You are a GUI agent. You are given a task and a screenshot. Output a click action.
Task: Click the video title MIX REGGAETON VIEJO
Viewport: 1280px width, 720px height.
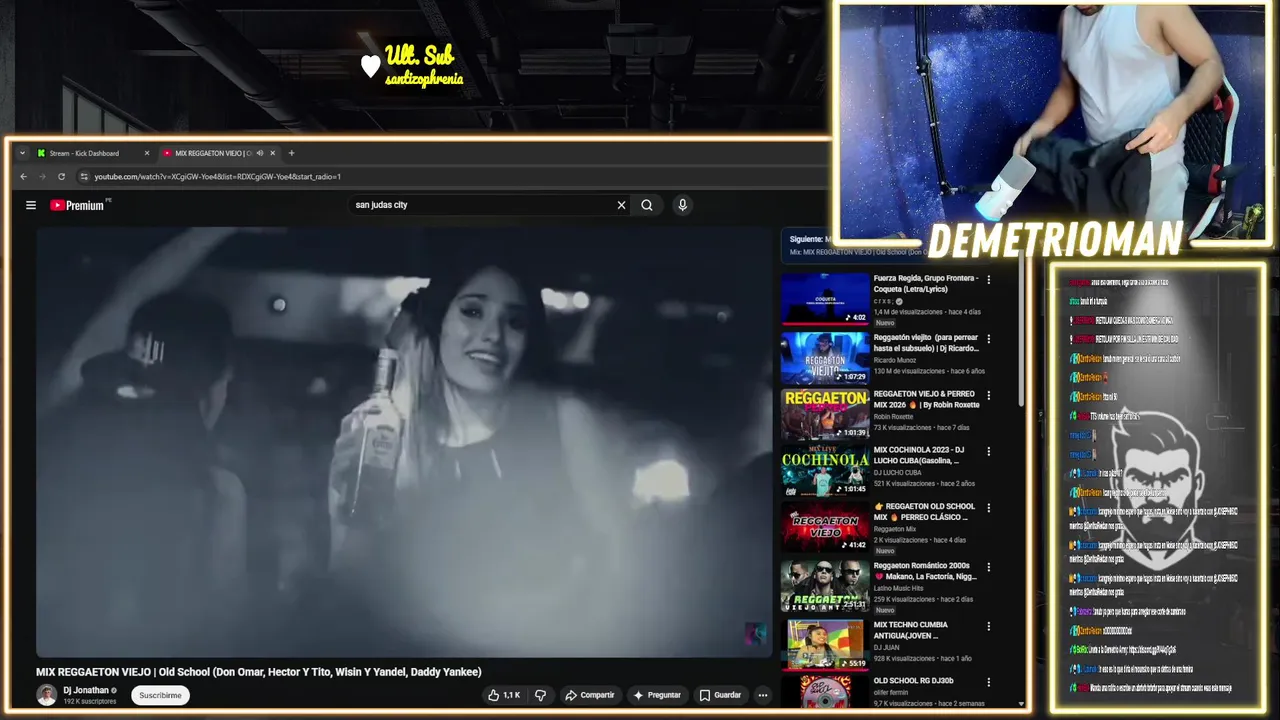(x=259, y=672)
